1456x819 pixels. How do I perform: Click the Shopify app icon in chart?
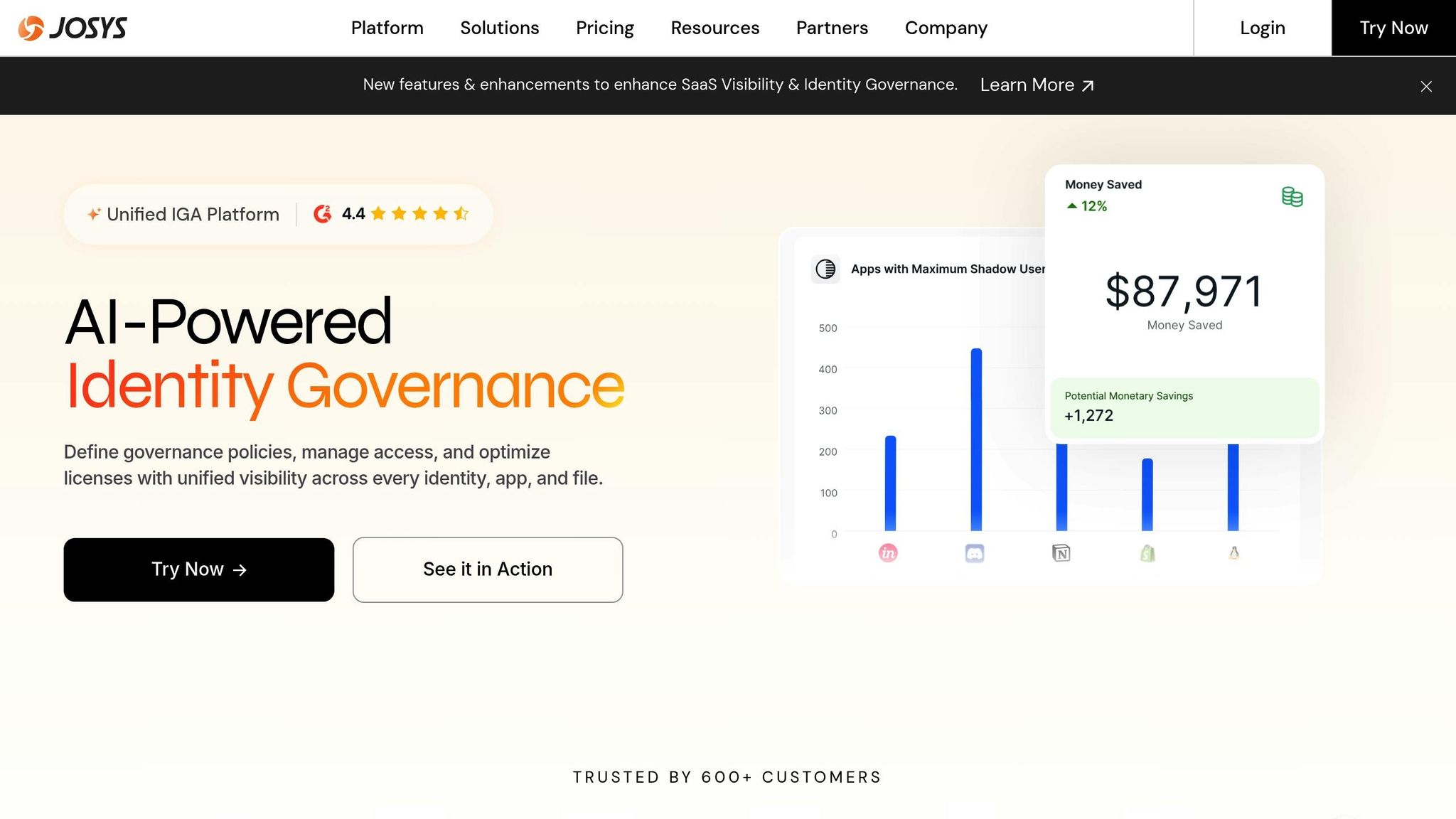[x=1147, y=553]
